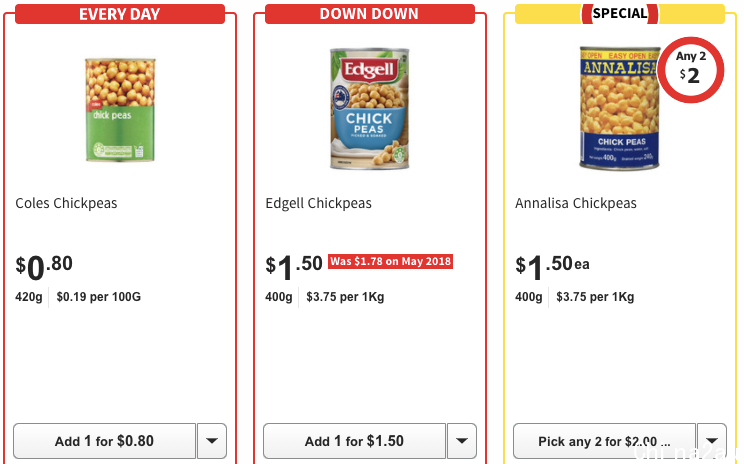Click the 'Any 2 $2' circular offer badge
The height and width of the screenshot is (464, 744).
(x=690, y=70)
